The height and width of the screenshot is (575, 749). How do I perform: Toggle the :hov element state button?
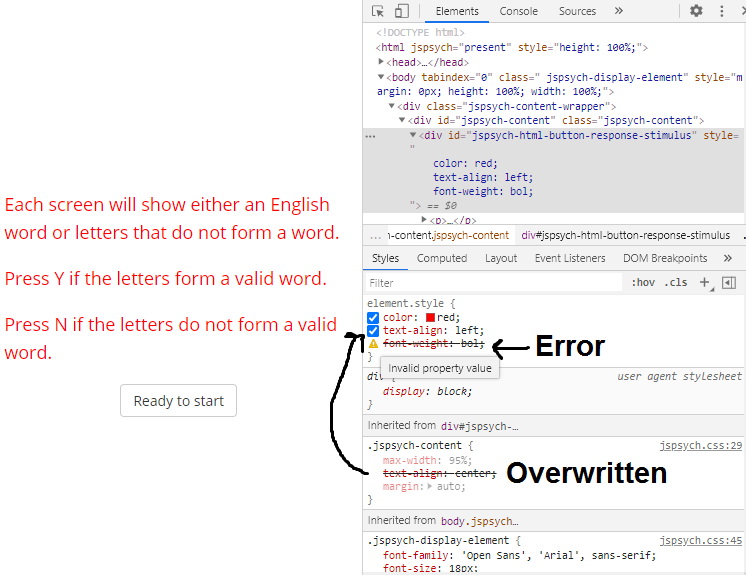[x=641, y=283]
